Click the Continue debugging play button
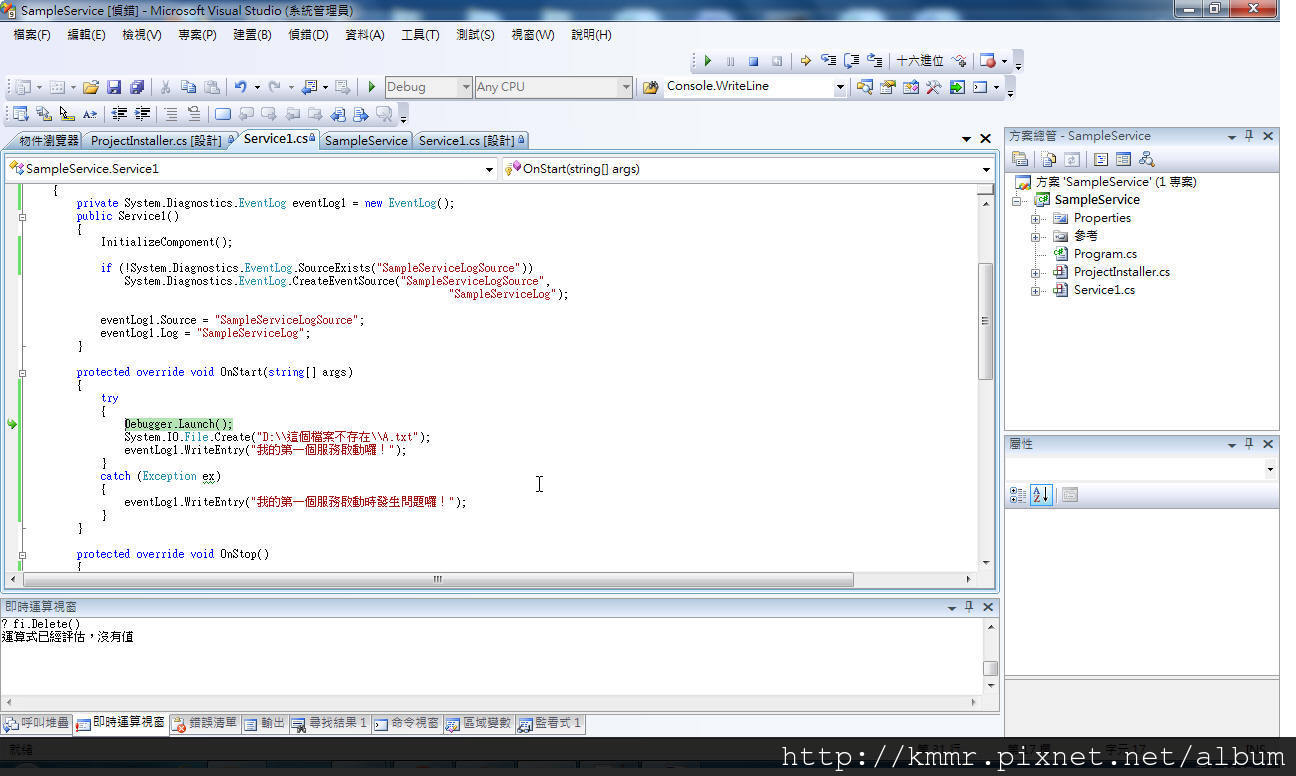 [x=708, y=61]
